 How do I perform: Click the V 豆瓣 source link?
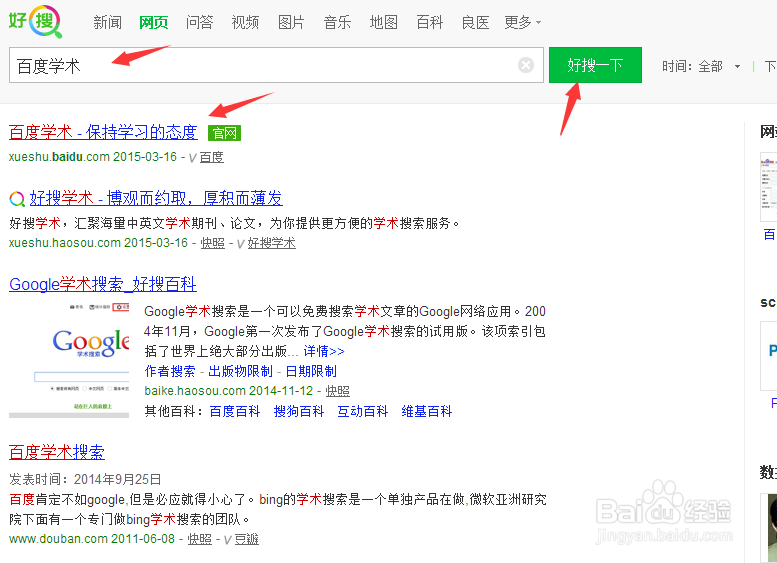point(241,539)
